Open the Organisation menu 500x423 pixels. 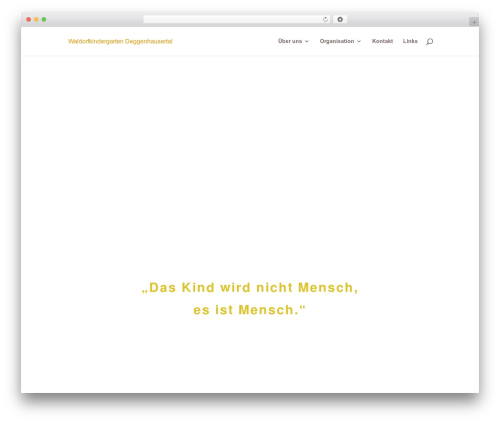337,41
